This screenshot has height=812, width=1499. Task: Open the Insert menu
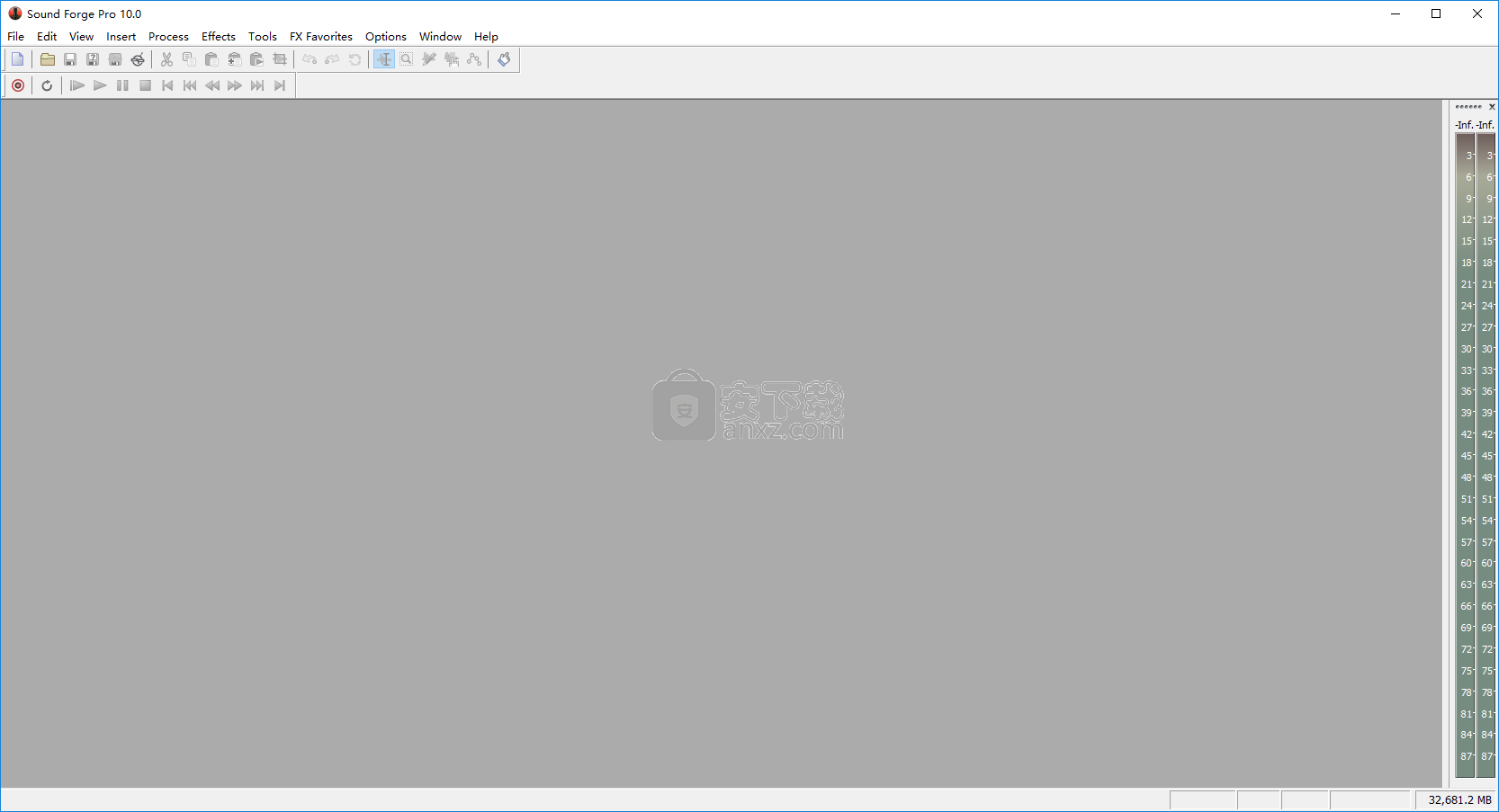[x=121, y=37]
